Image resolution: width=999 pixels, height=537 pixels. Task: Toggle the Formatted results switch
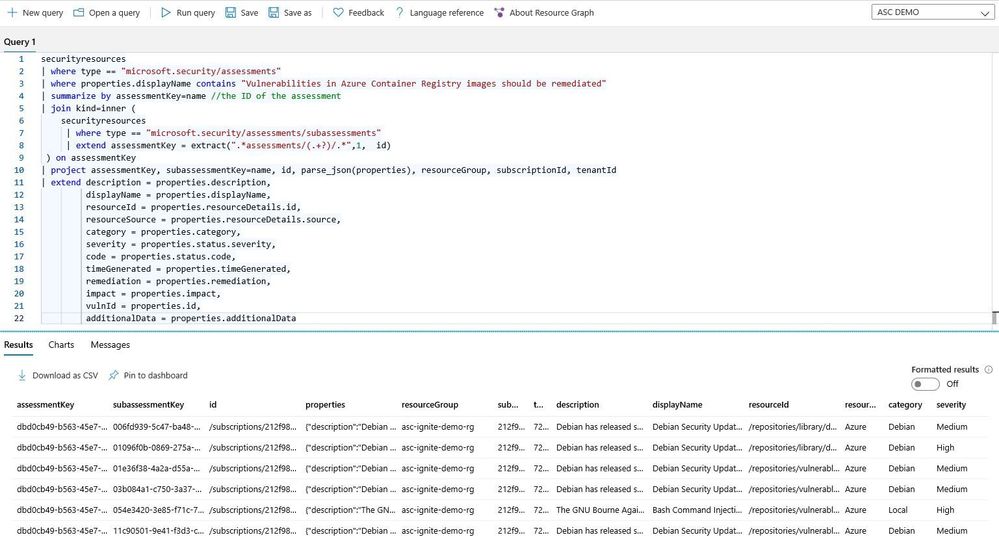925,384
